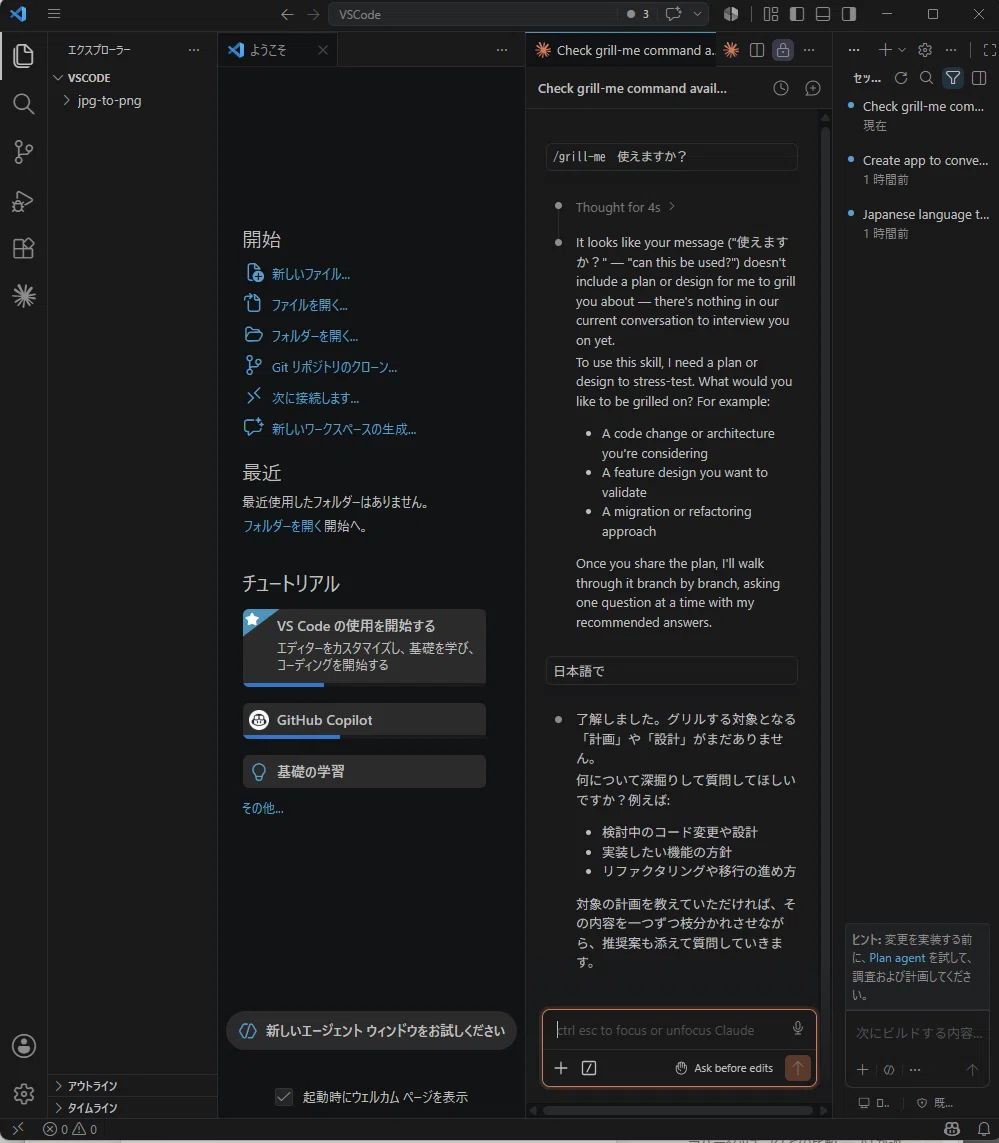Open dropdown next to new session plus
Viewport: 999px width, 1143px height.
point(902,50)
